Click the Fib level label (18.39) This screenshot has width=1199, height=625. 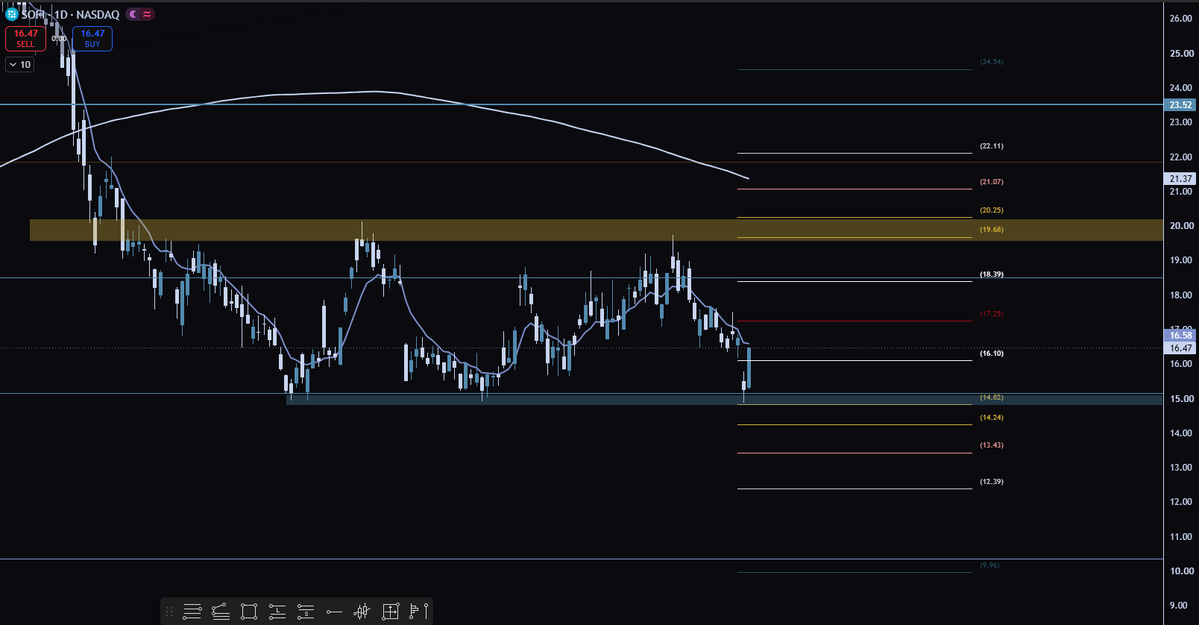[x=991, y=275]
